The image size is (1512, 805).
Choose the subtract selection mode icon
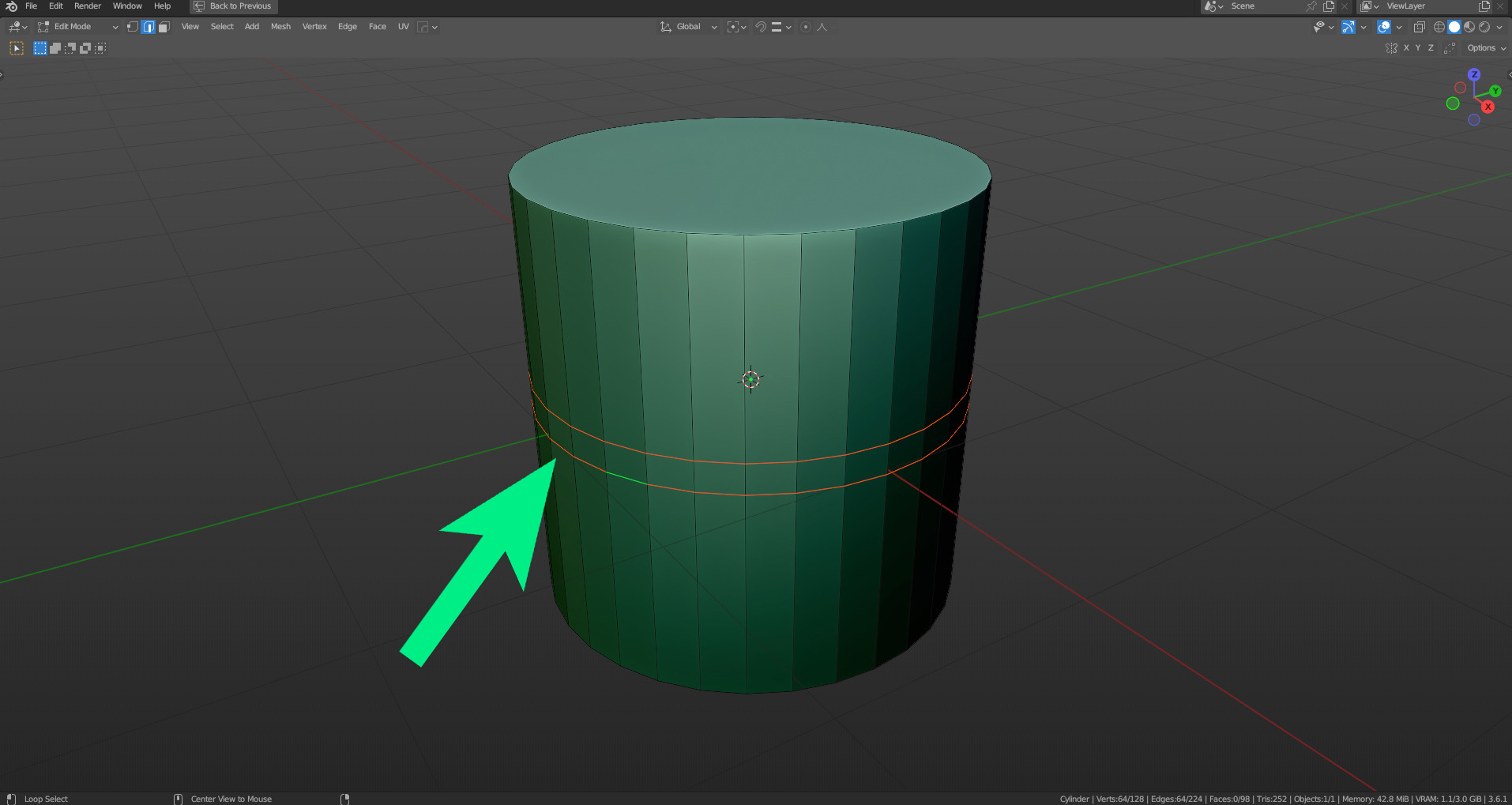point(70,48)
